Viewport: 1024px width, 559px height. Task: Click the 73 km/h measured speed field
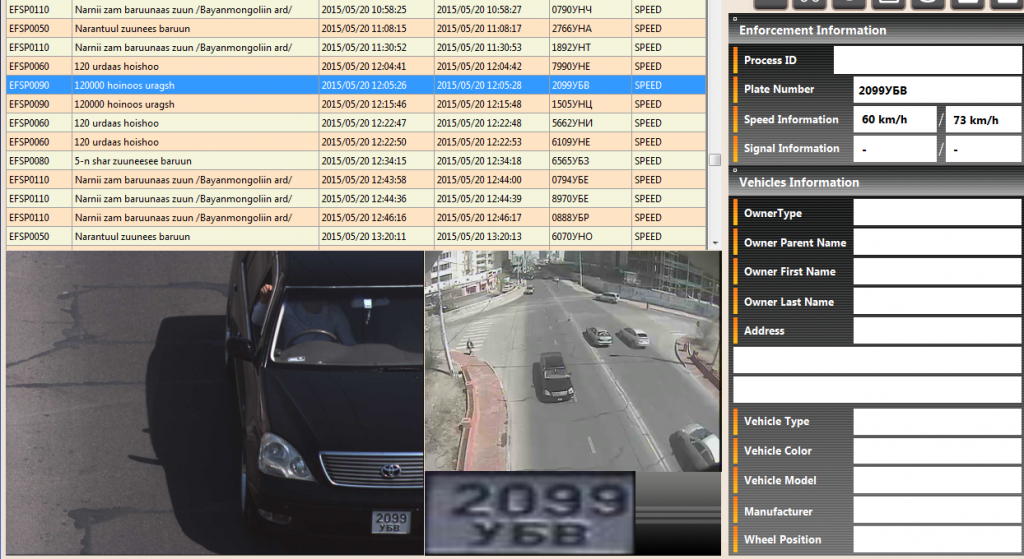[x=982, y=120]
